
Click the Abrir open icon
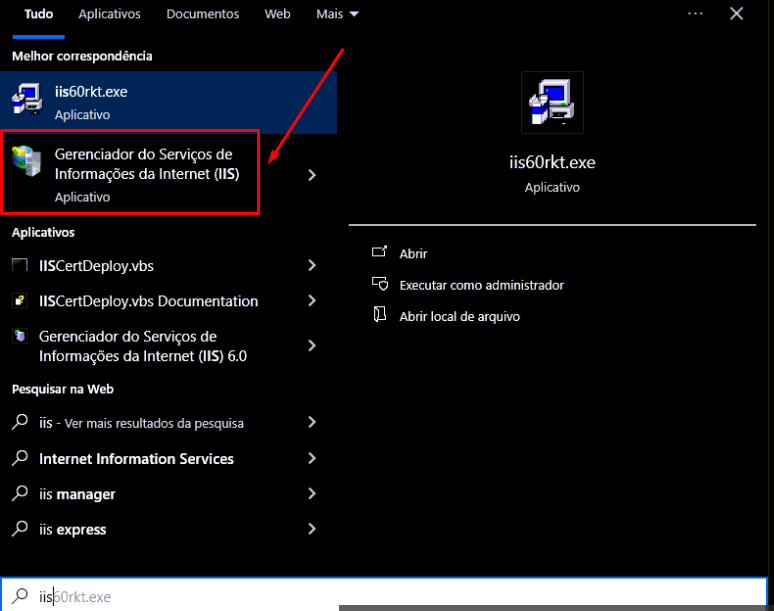click(379, 252)
